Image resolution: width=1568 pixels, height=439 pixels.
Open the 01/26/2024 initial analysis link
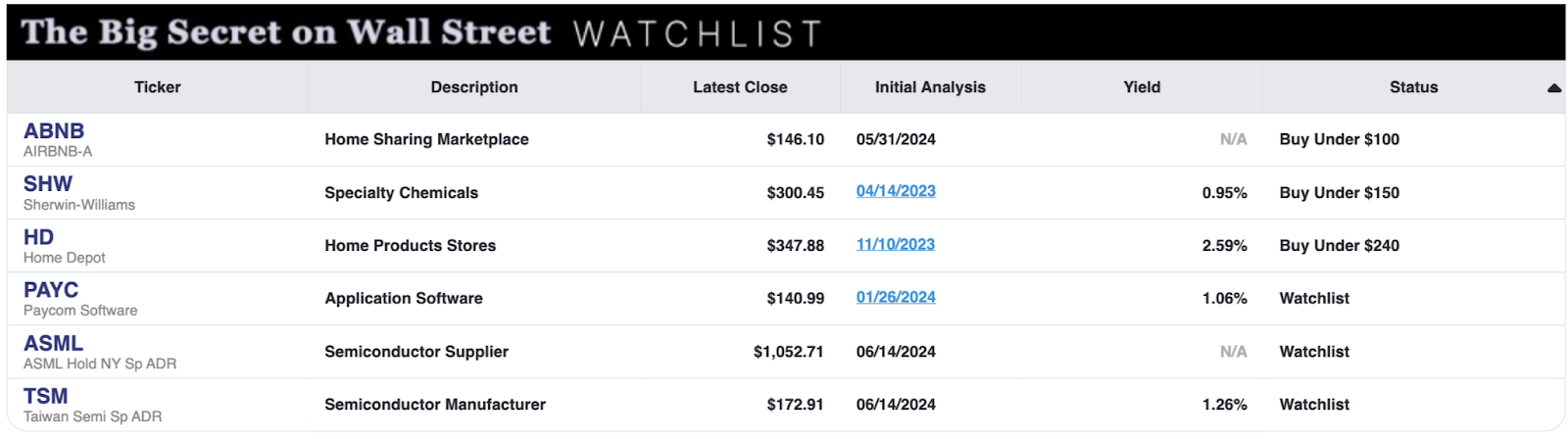click(896, 297)
